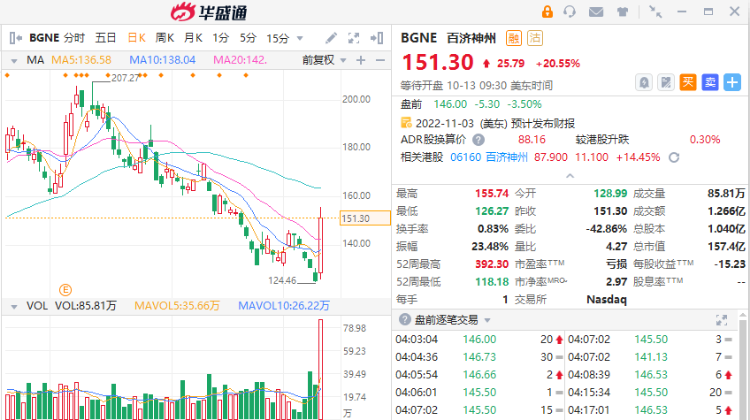Click the 151.30 price label on axis

click(x=365, y=218)
